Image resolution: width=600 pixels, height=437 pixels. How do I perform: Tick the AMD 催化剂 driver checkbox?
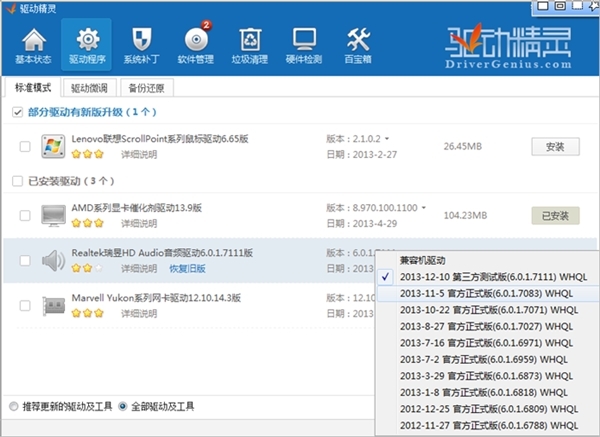[25, 215]
